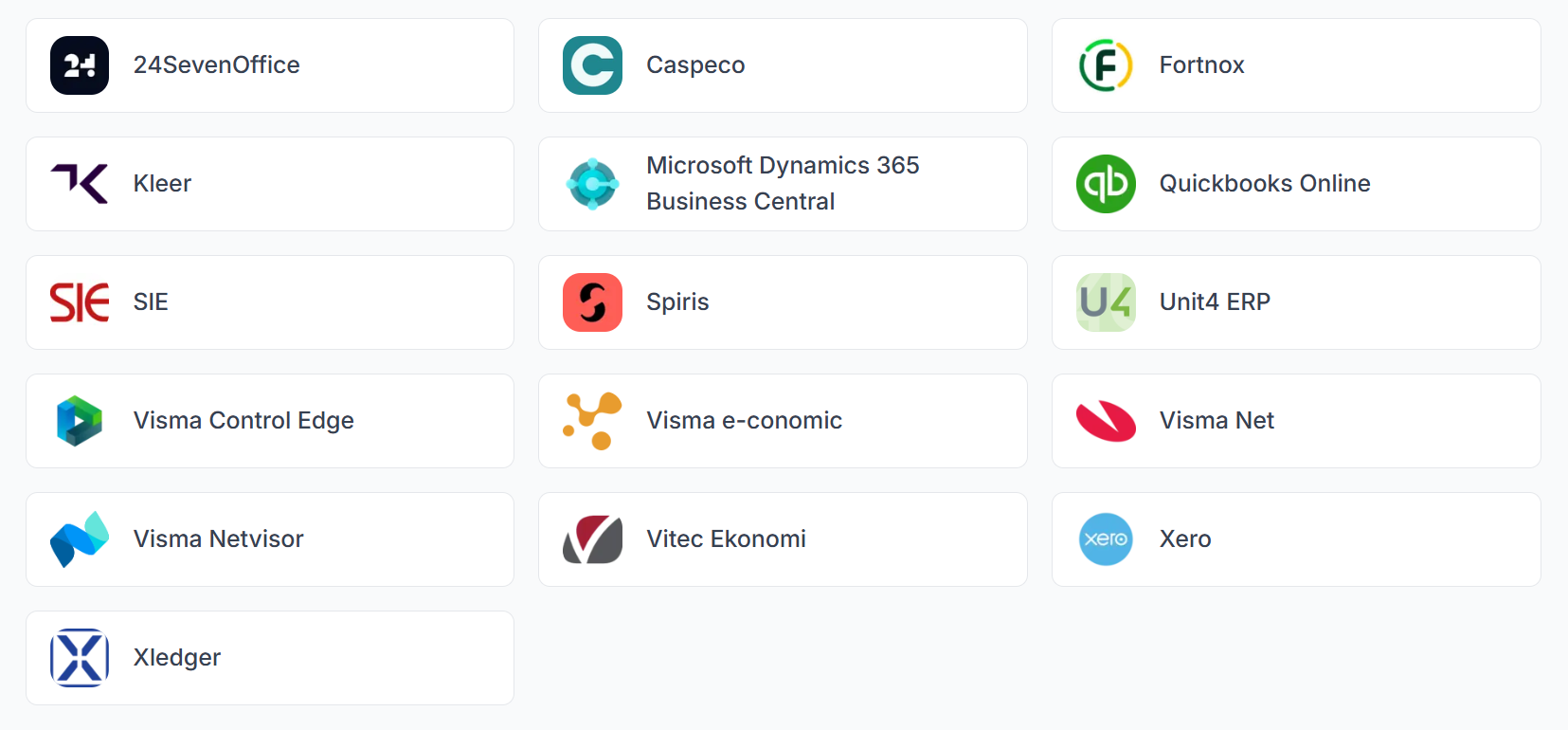
Task: Click the Unit4 ERP U4 icon
Action: [1106, 302]
